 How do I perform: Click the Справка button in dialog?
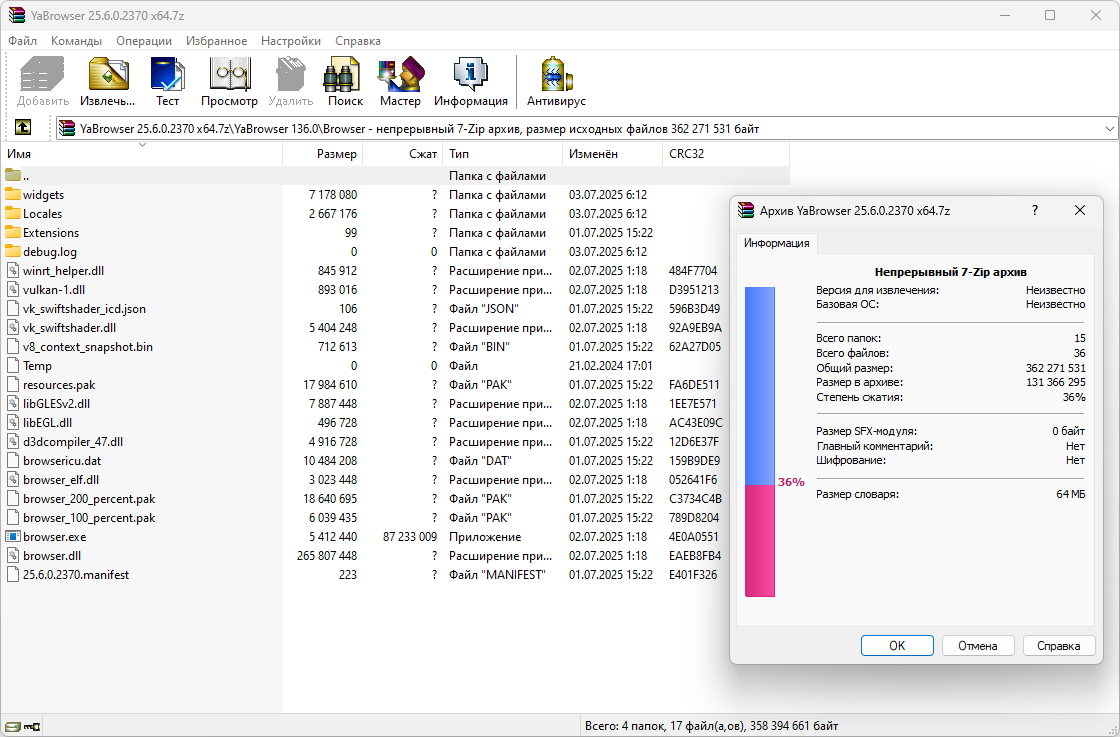(1059, 646)
